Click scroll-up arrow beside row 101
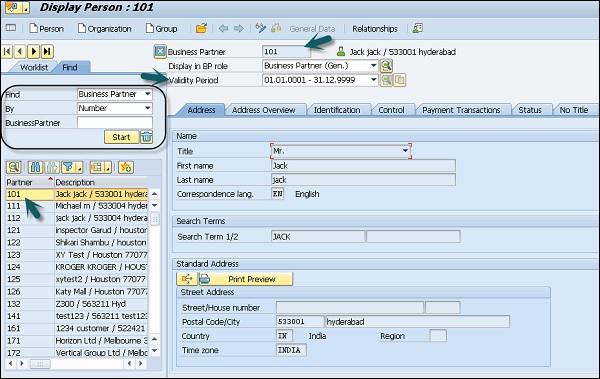 point(154,194)
